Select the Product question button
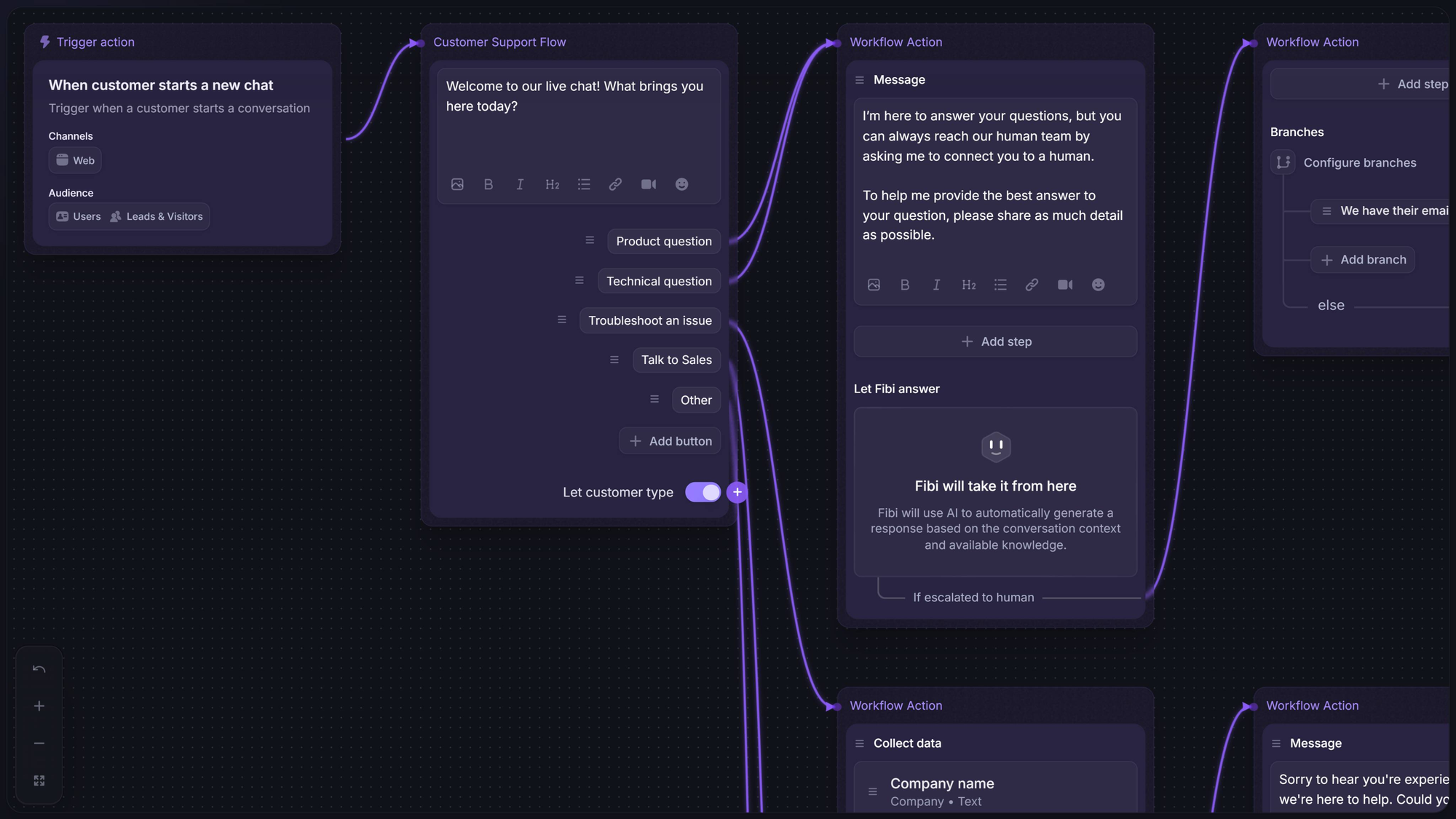This screenshot has height=819, width=1456. [x=664, y=241]
